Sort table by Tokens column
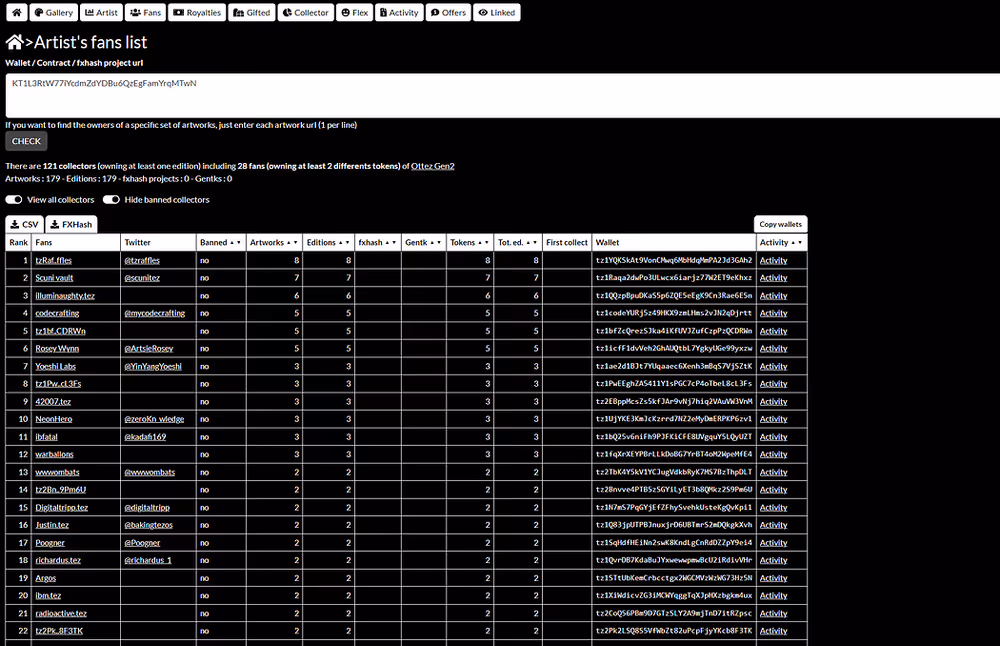 [x=468, y=242]
